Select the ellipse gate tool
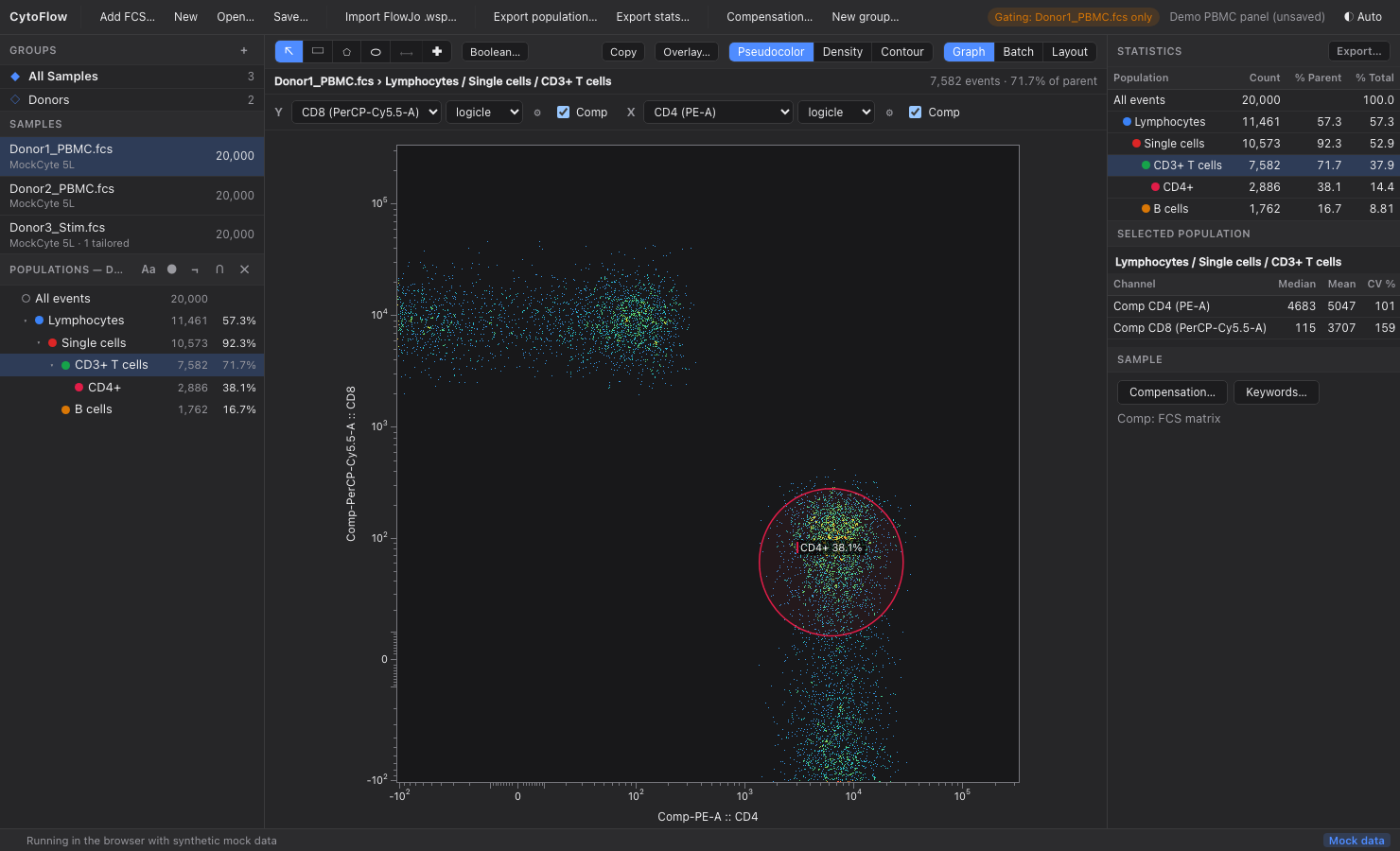1400x851 pixels. point(376,52)
